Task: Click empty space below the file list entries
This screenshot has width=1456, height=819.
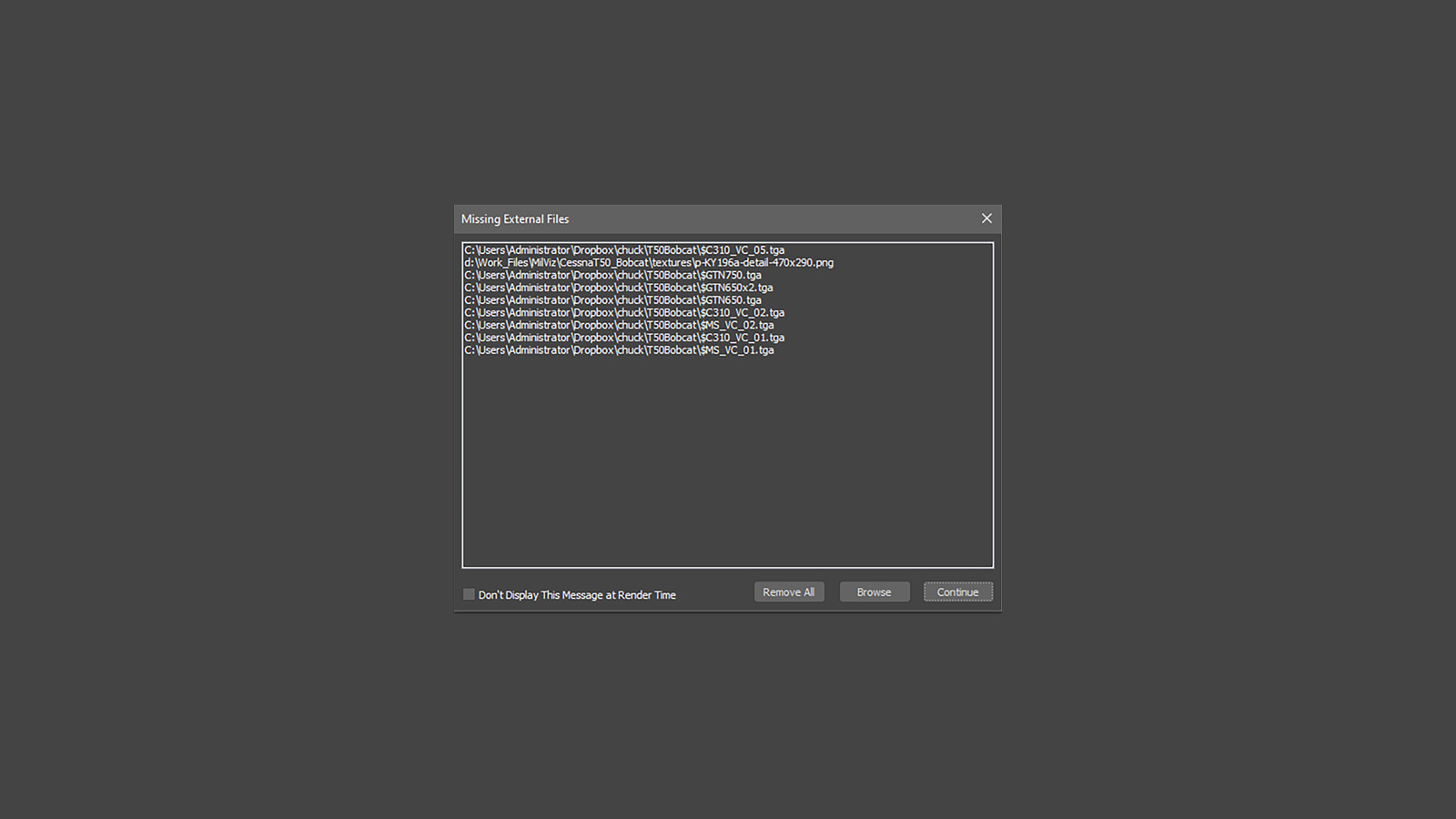Action: click(x=728, y=464)
